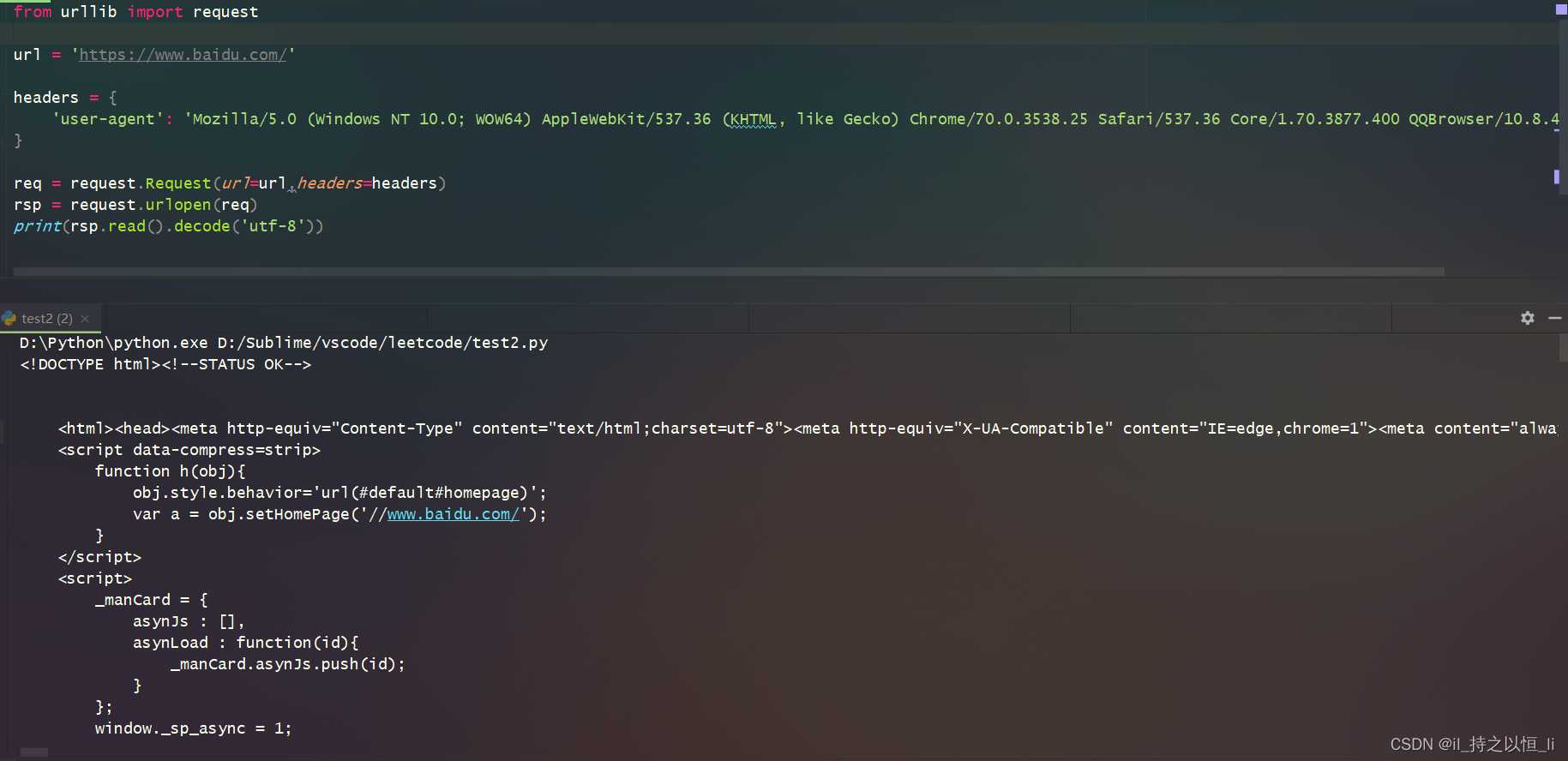Screen dimensions: 1568x761
Task: Click the 'function h(obj){' output line
Action: coord(171,471)
